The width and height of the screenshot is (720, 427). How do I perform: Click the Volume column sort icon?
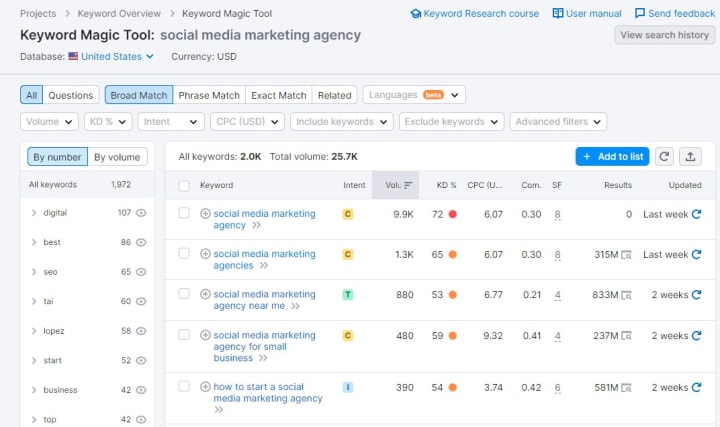(x=408, y=185)
